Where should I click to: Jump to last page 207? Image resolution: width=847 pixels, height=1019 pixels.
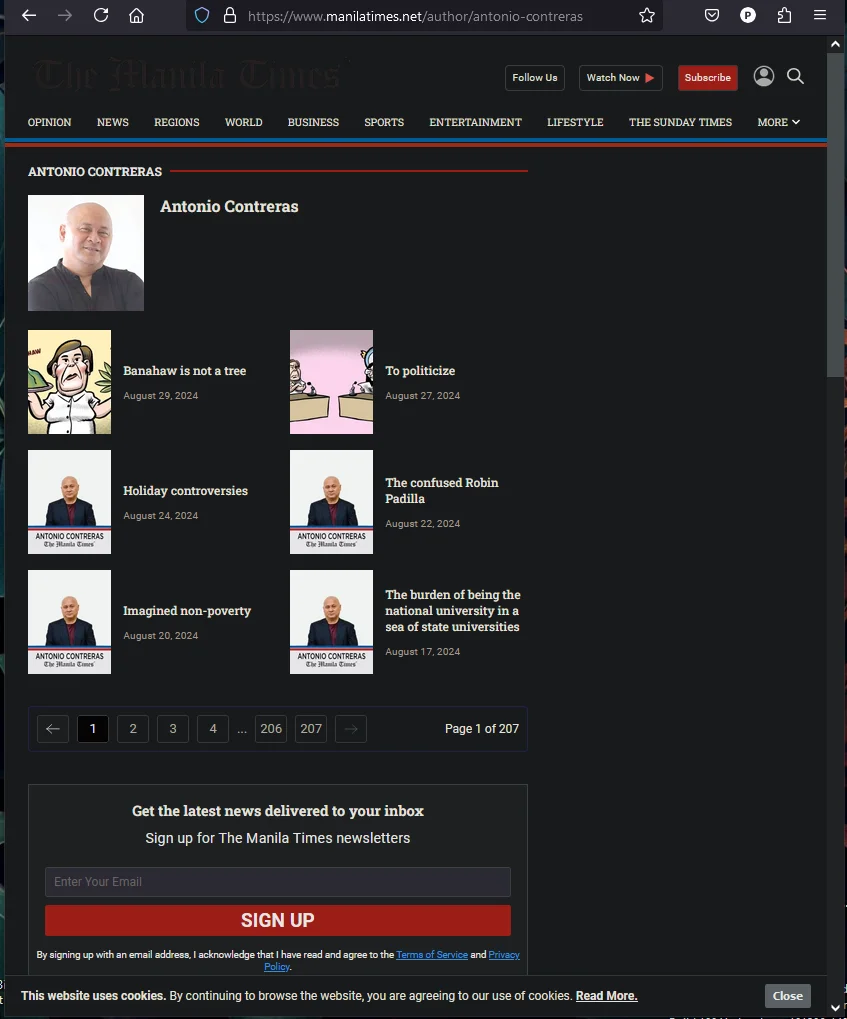pos(311,729)
